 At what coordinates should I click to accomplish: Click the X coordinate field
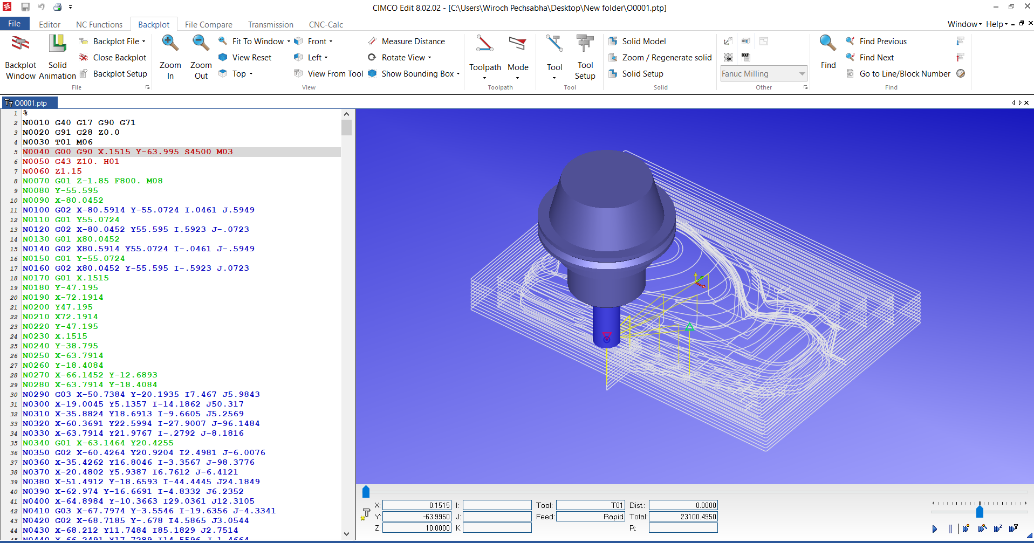pyautogui.click(x=417, y=505)
